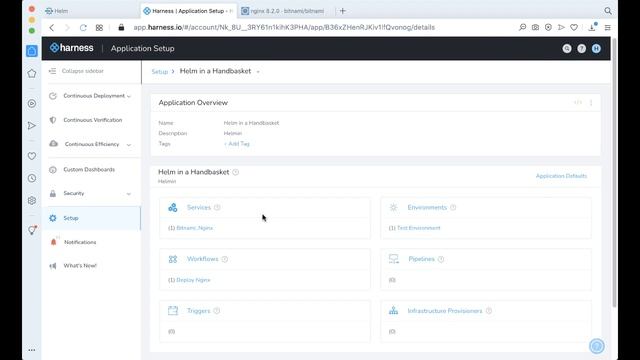Click the Harness logo
The width and height of the screenshot is (640, 360).
71,48
